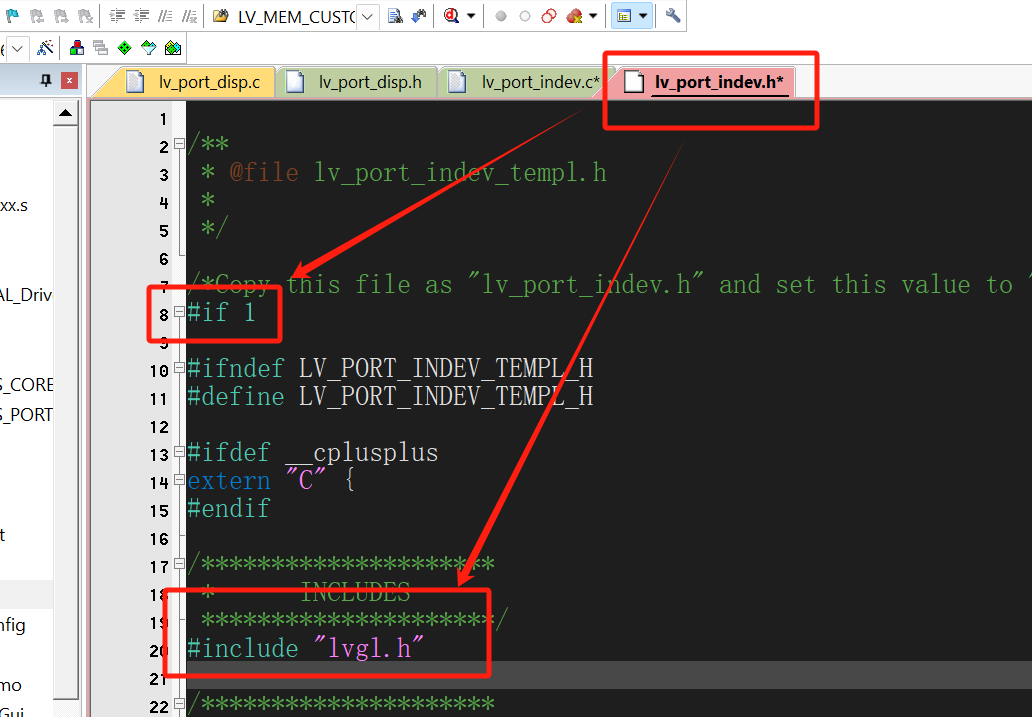Expand the debug icon dropdown arrow

point(471,16)
